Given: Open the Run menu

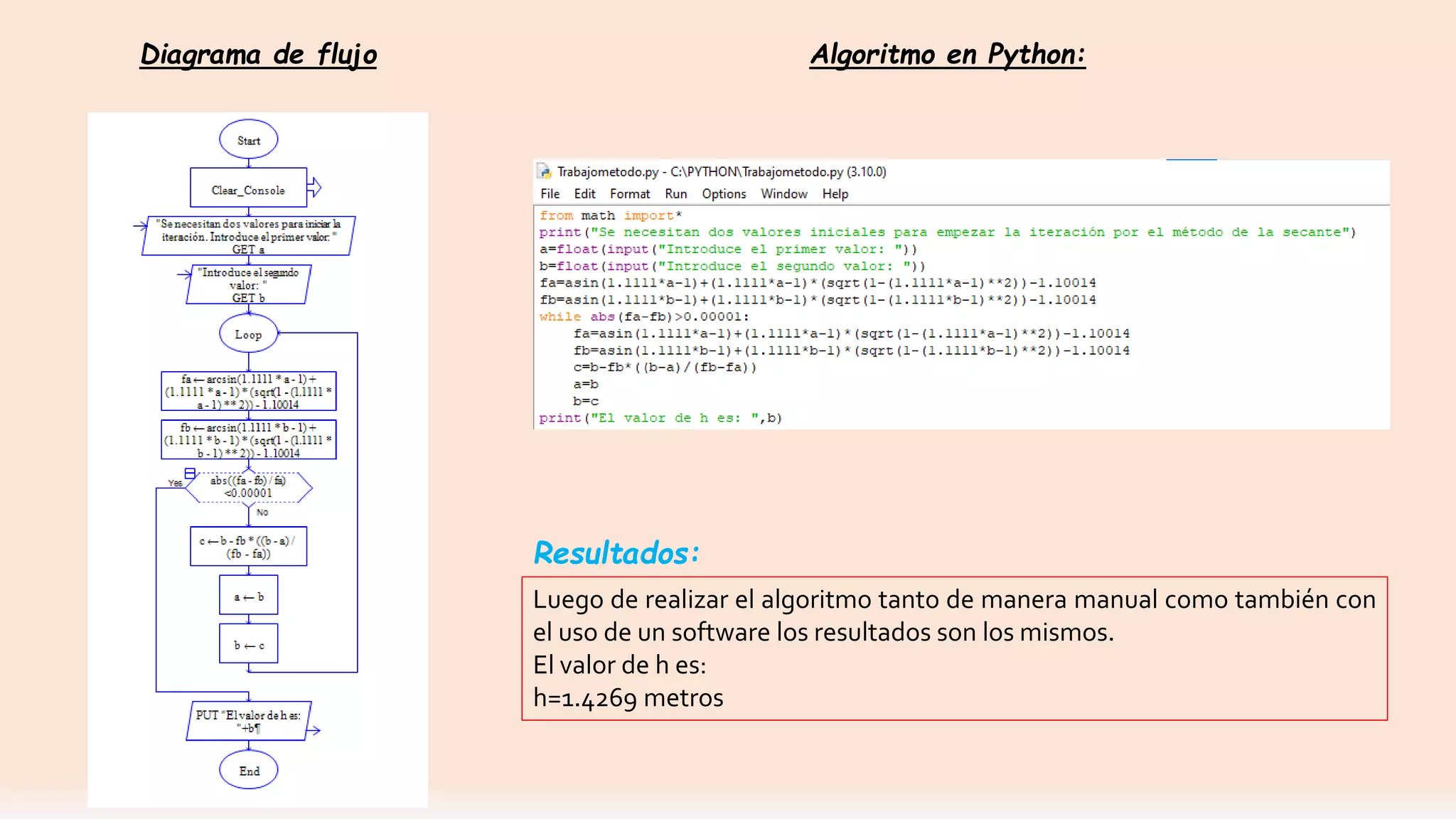Looking at the screenshot, I should click(x=676, y=194).
